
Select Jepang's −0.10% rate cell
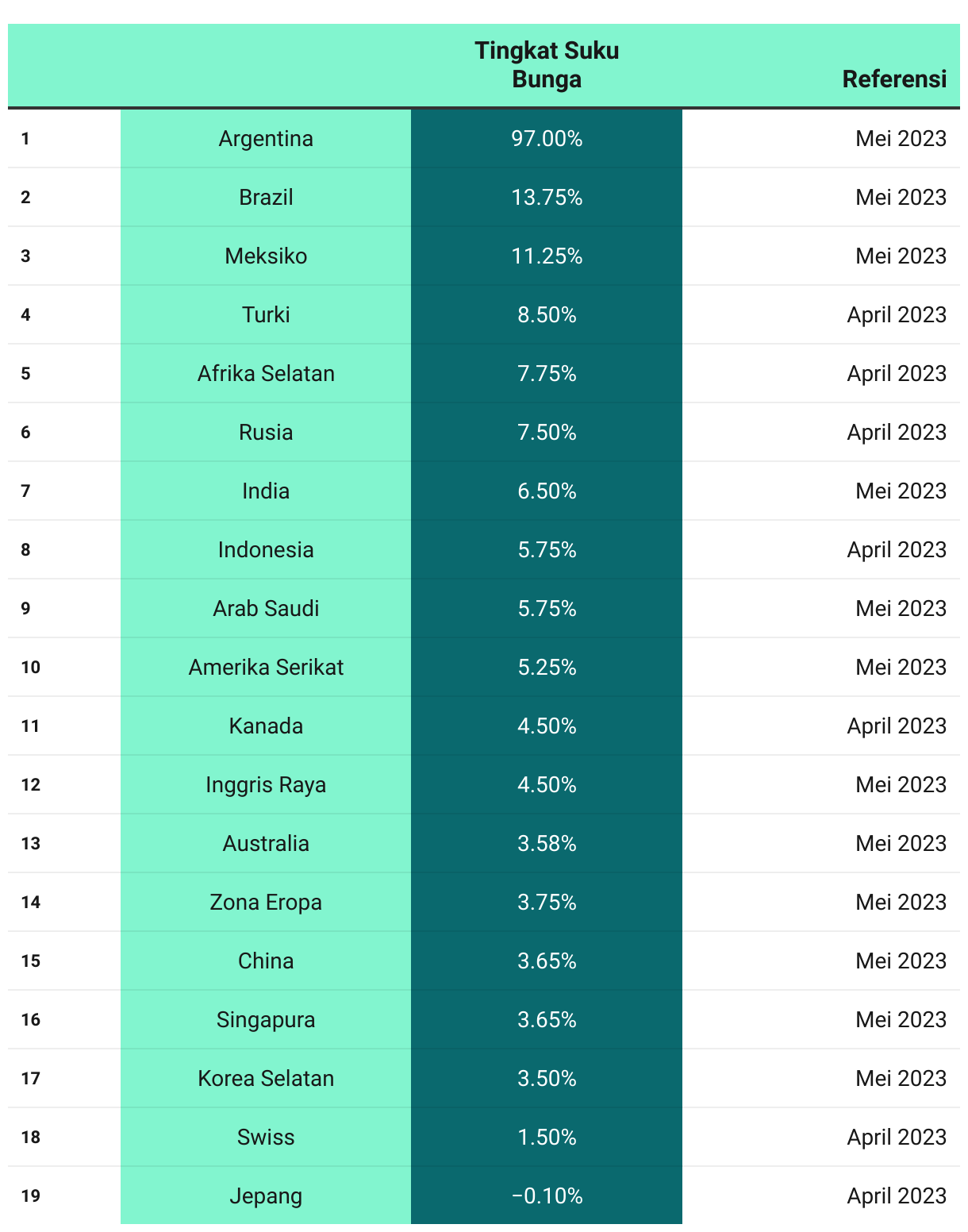[547, 1195]
